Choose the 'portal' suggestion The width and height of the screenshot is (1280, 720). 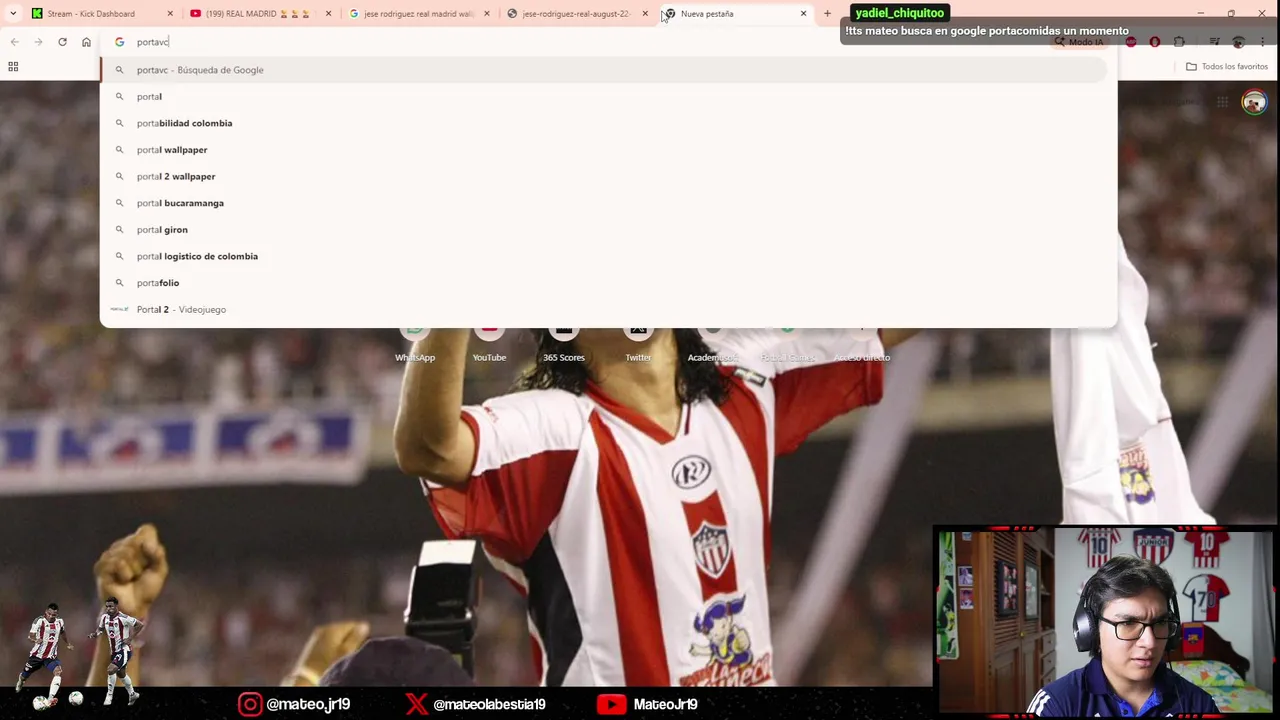(x=608, y=97)
